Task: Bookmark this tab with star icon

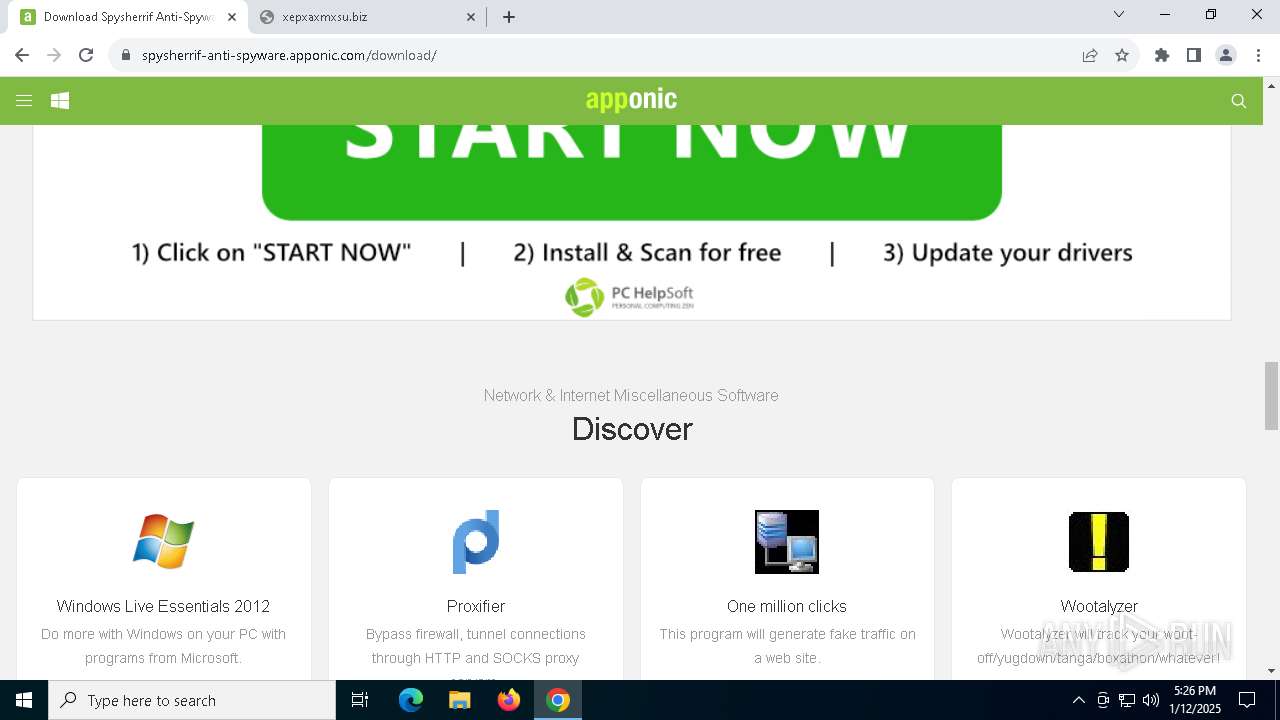Action: pos(1122,55)
